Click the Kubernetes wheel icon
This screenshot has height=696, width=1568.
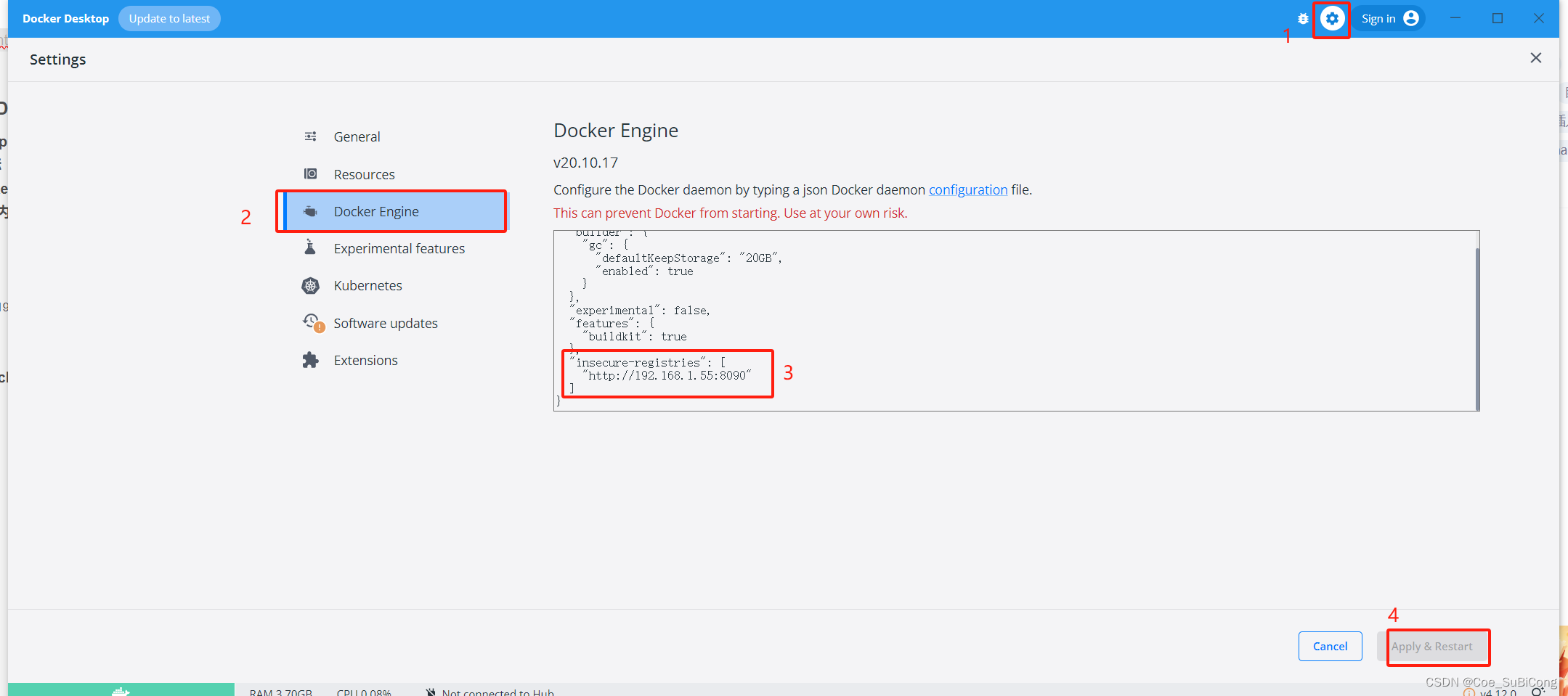[311, 285]
